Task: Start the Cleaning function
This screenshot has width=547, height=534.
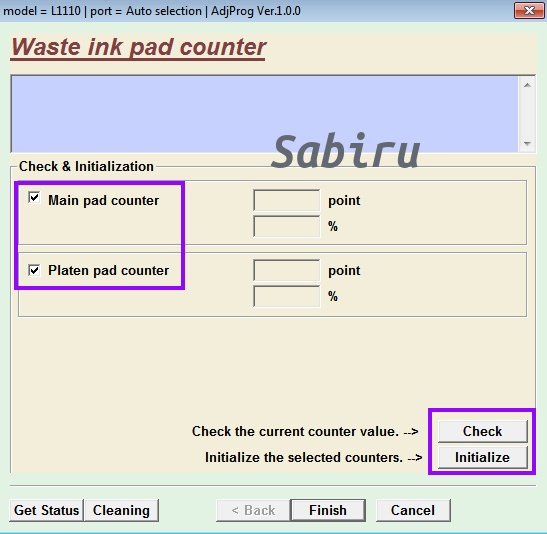Action: click(x=121, y=510)
